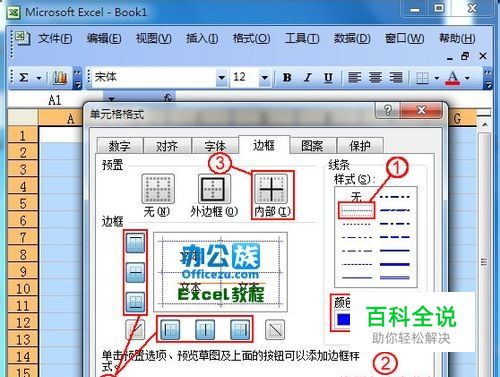Select the medium dashed line style
The image size is (500, 377).
pyautogui.click(x=395, y=237)
